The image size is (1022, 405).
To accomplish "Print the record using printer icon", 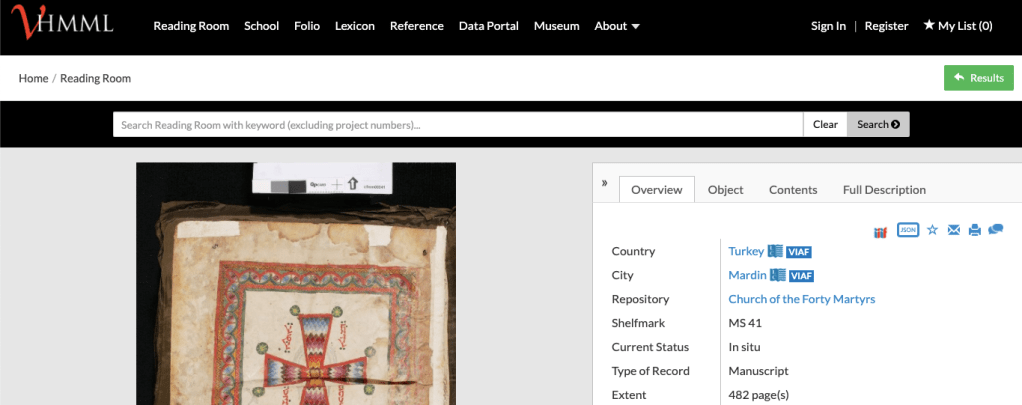I will pos(974,230).
